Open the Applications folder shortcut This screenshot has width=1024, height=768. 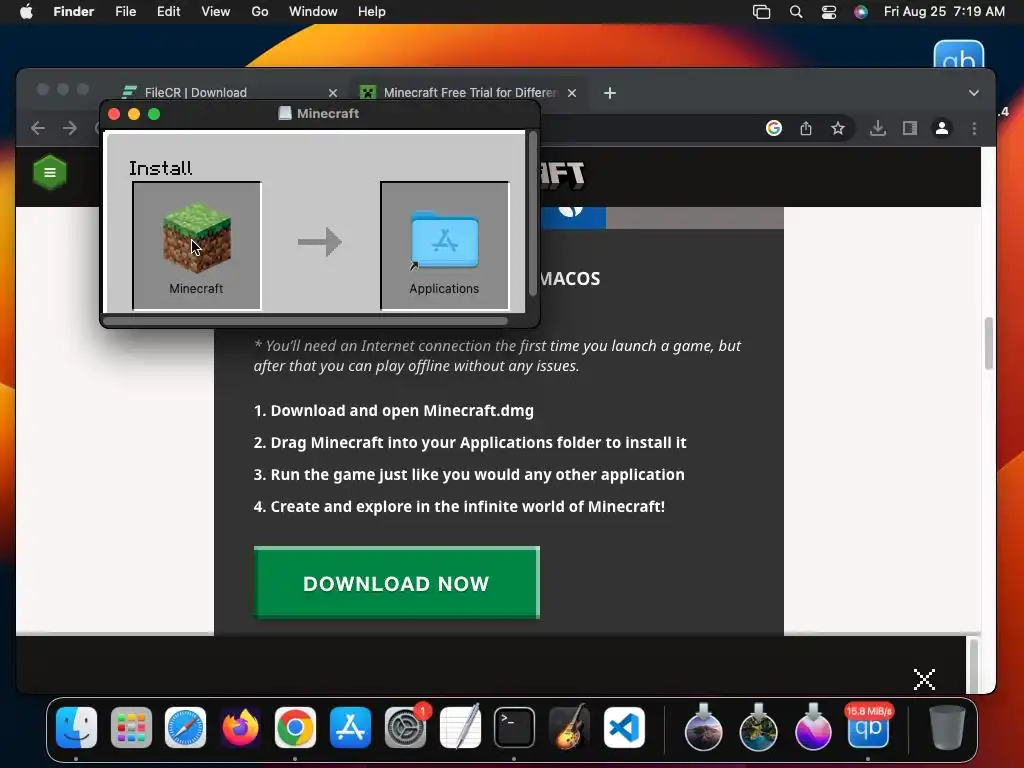point(444,240)
